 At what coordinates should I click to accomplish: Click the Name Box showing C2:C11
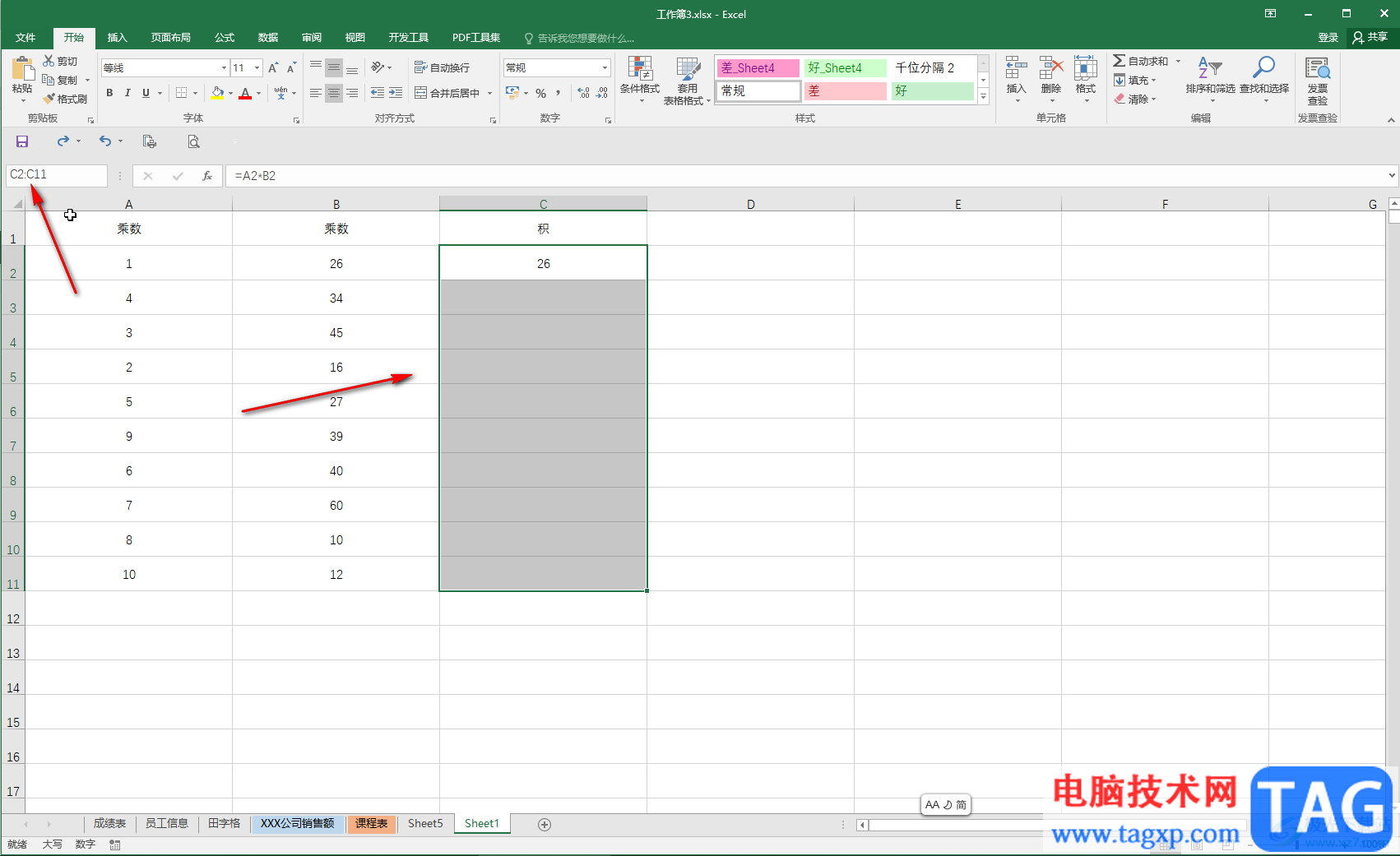[x=56, y=175]
